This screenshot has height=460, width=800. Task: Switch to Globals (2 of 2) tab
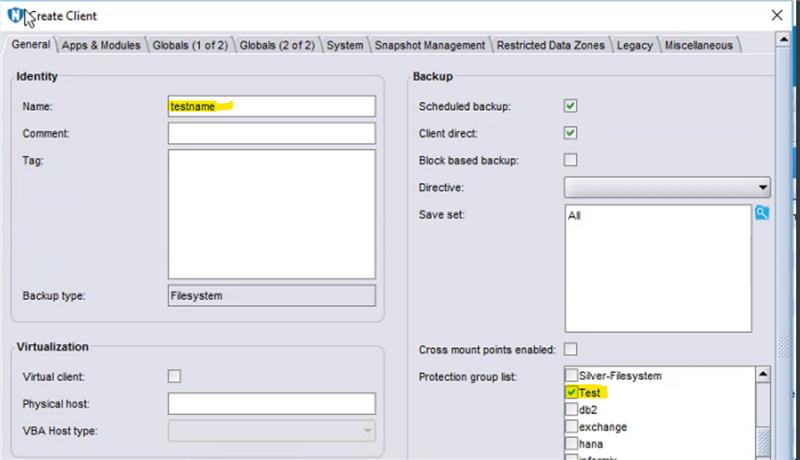[277, 45]
